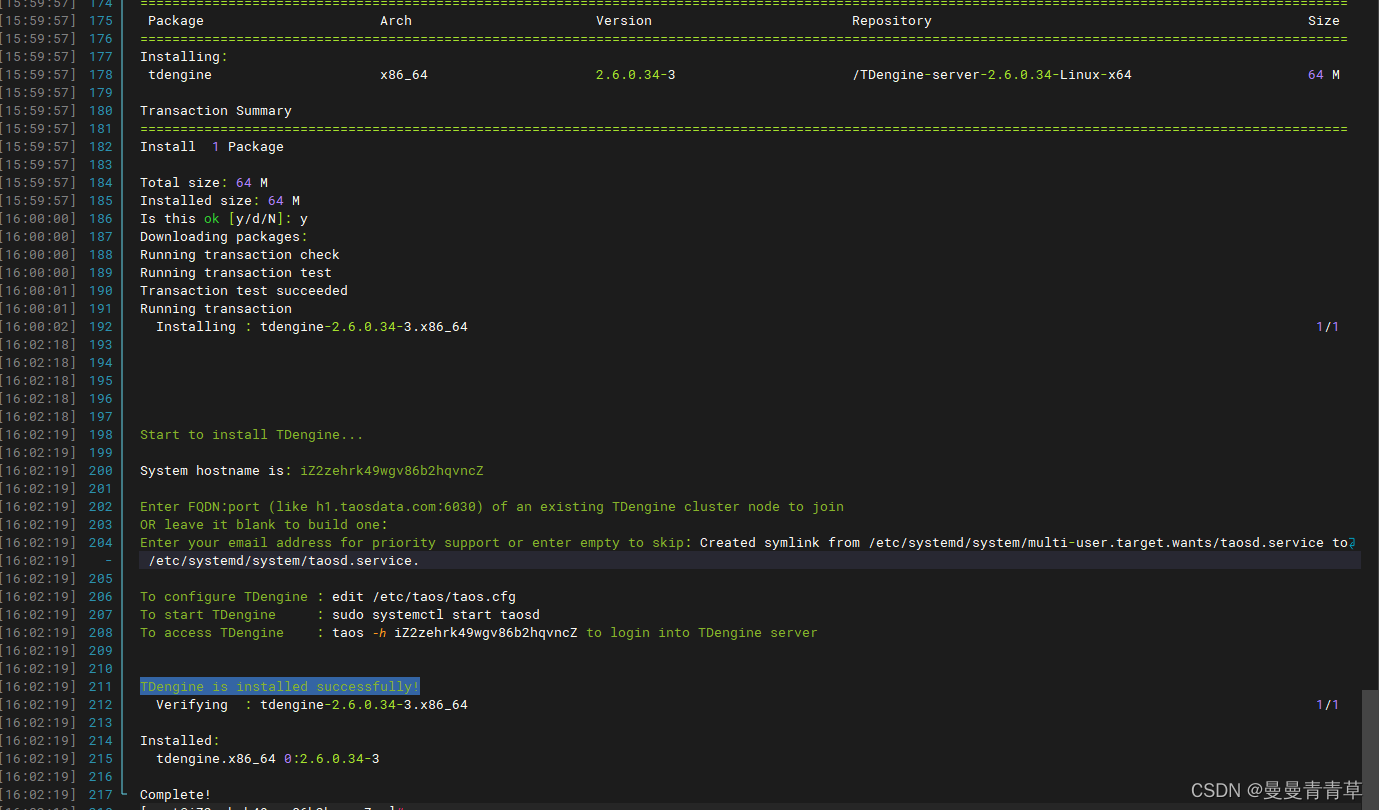Click "sudo systemctl start taosd" command text
This screenshot has width=1379, height=810.
click(436, 615)
